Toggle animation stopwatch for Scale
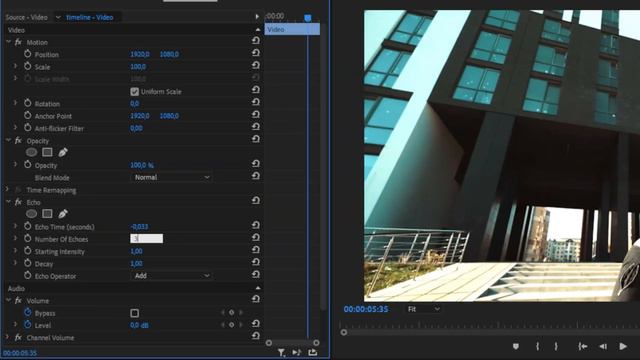The image size is (640, 360). (27, 66)
